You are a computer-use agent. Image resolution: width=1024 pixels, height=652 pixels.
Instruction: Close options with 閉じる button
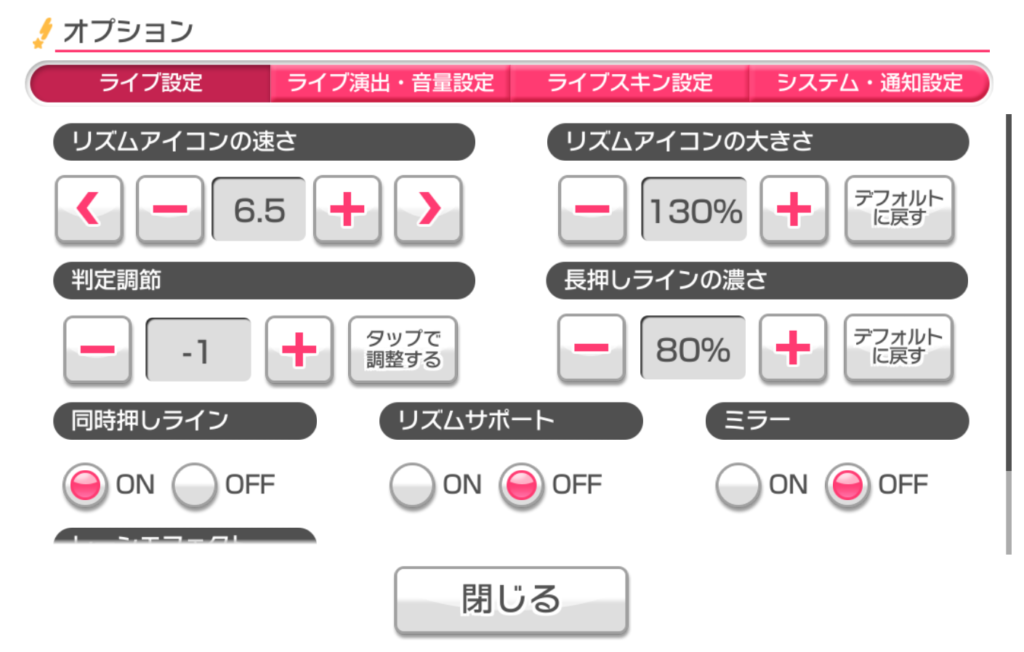tap(511, 600)
